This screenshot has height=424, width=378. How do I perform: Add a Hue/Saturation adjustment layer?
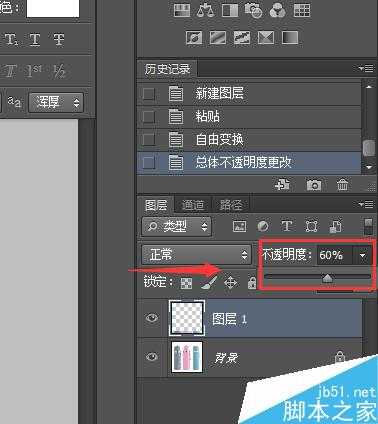click(182, 10)
